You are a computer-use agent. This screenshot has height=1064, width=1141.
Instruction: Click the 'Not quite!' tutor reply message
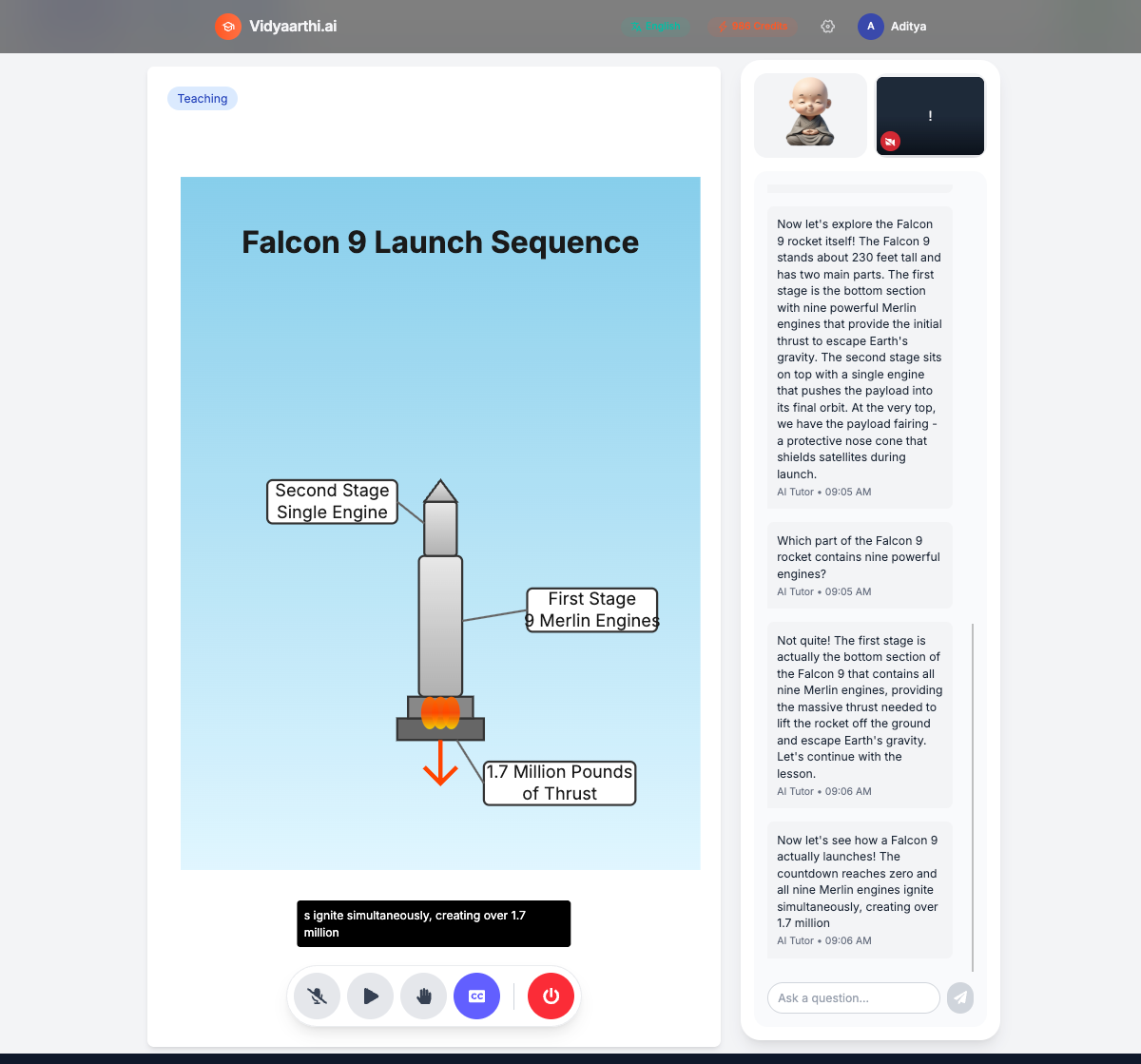pyautogui.click(x=860, y=715)
